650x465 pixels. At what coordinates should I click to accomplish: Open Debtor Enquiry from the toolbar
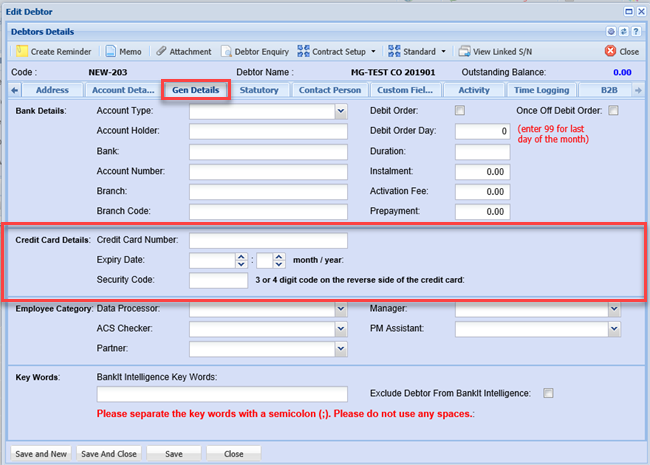click(x=227, y=51)
